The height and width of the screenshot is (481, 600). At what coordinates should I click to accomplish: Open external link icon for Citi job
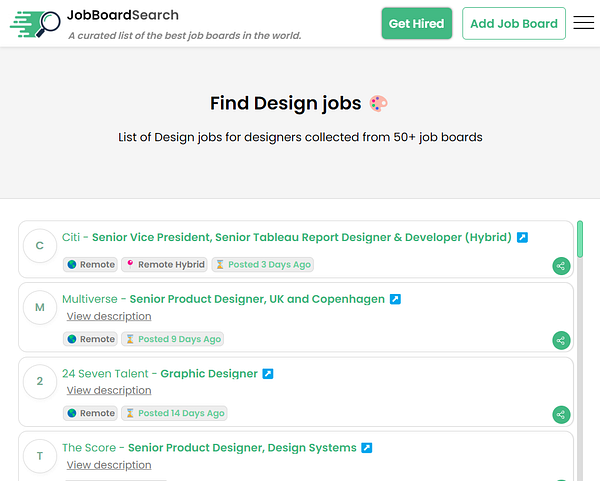(522, 238)
